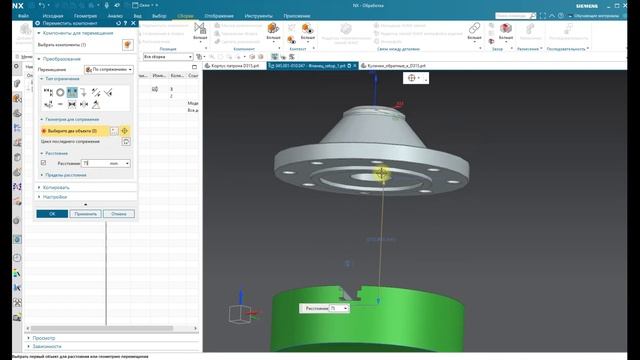This screenshot has height=360, width=640.
Task: Click the orange context icon with eye
Action: pos(307,28)
